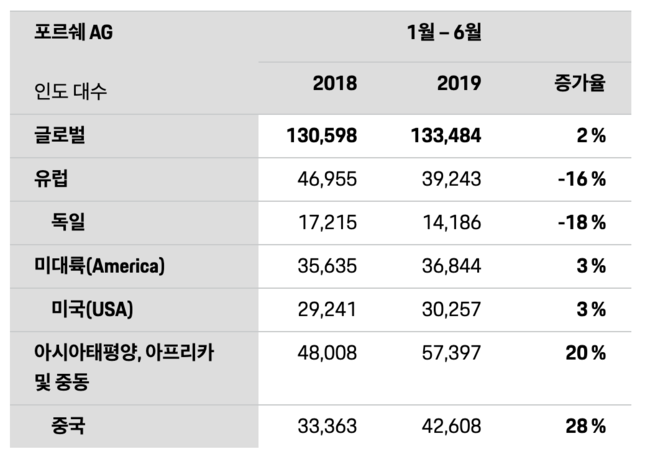
Task: Select China's 2019 value 42,608
Action: [450, 426]
